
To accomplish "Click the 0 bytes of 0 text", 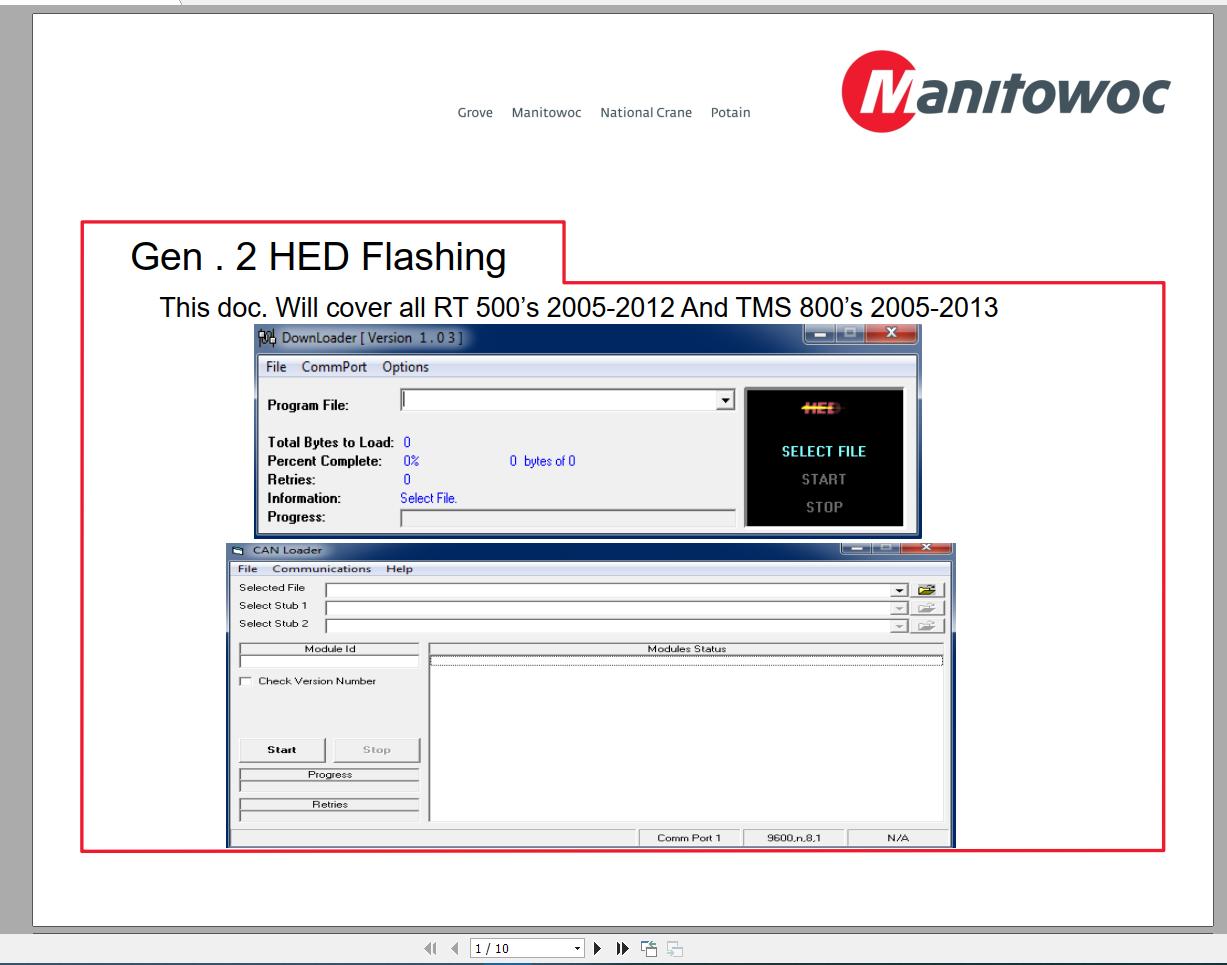I will pos(542,461).
